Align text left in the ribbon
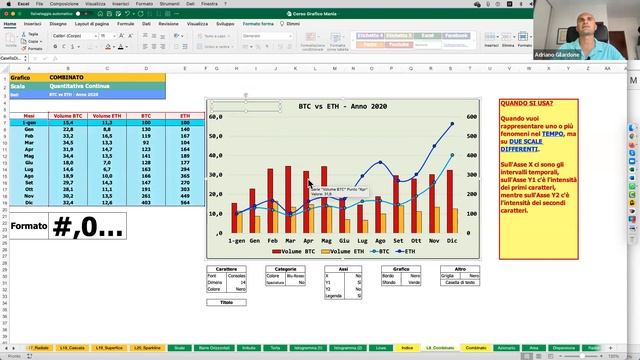640x360 pixels. click(145, 47)
